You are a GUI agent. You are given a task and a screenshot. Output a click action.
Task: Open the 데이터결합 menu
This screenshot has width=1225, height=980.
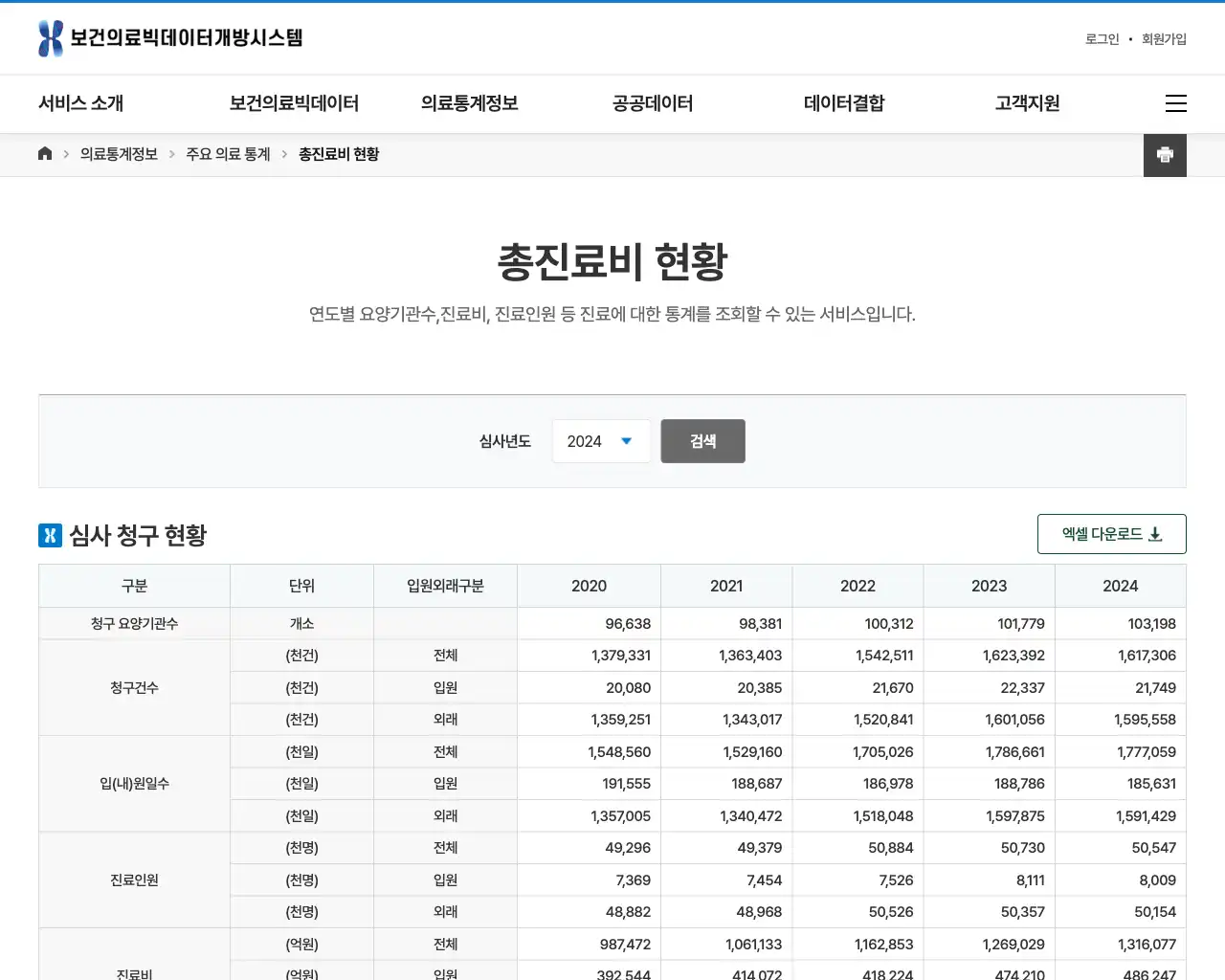[x=844, y=103]
